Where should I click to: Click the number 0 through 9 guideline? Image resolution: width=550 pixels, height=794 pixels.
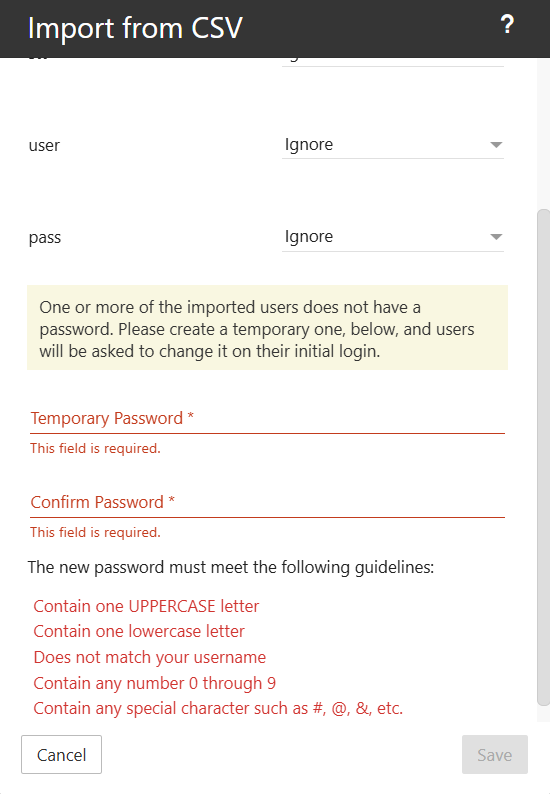[x=155, y=683]
